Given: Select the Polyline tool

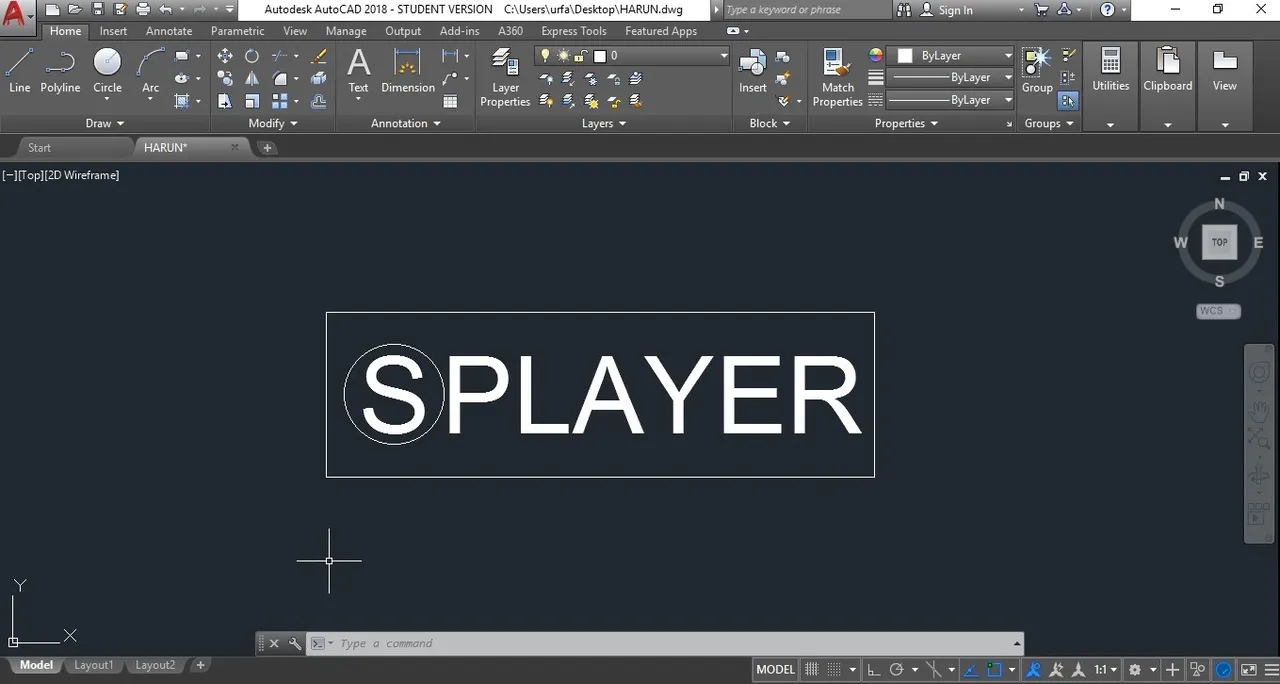Looking at the screenshot, I should pos(60,71).
